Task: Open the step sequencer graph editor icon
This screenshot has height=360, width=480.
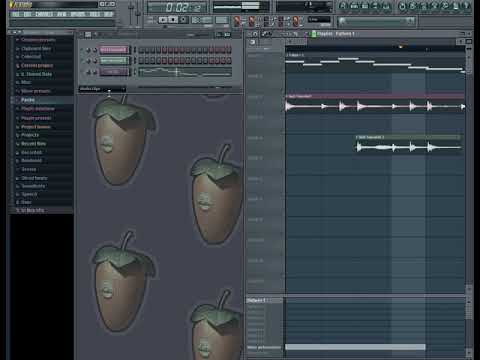Action: tap(218, 35)
